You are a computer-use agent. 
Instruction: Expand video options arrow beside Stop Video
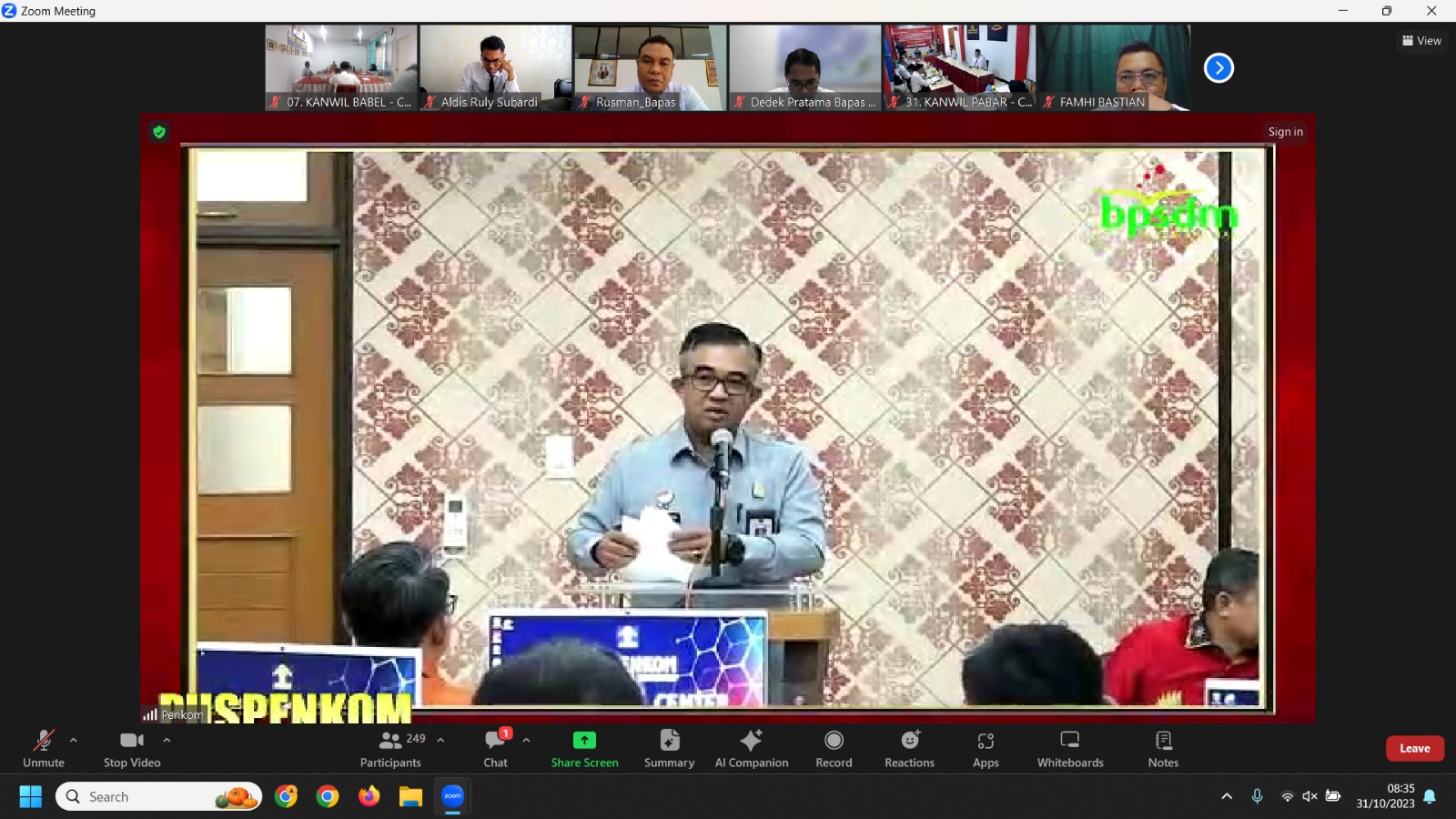167,740
